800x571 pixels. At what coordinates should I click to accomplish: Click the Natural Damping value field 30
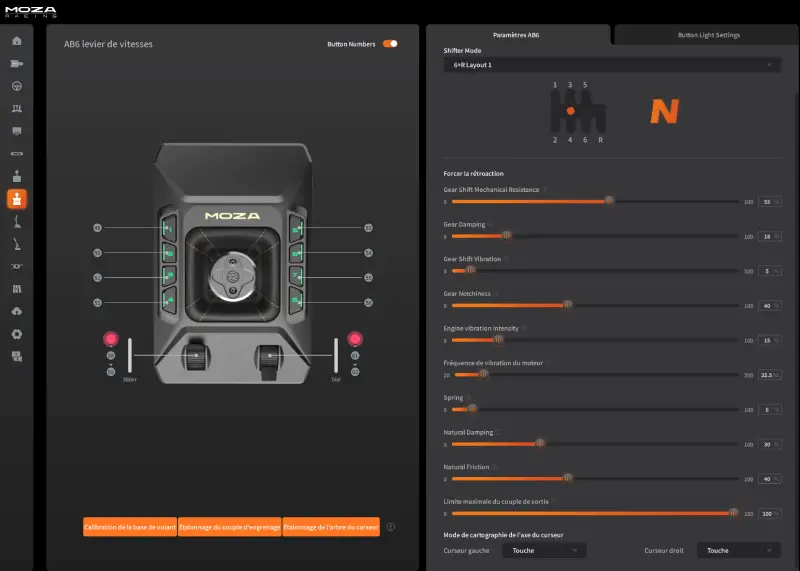(769, 444)
